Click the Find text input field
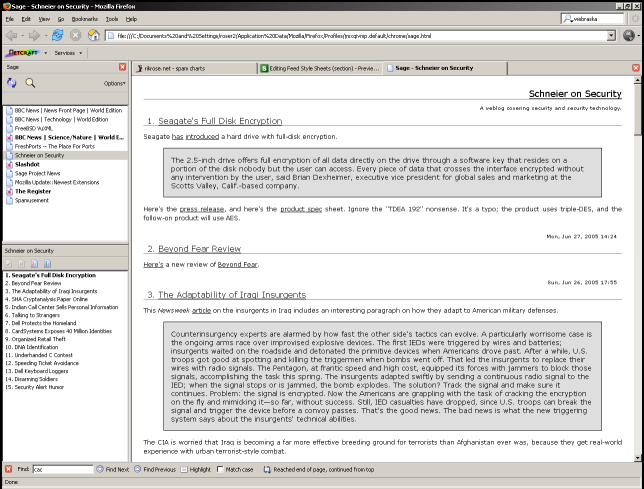Image resolution: width=644 pixels, height=489 pixels. point(63,469)
